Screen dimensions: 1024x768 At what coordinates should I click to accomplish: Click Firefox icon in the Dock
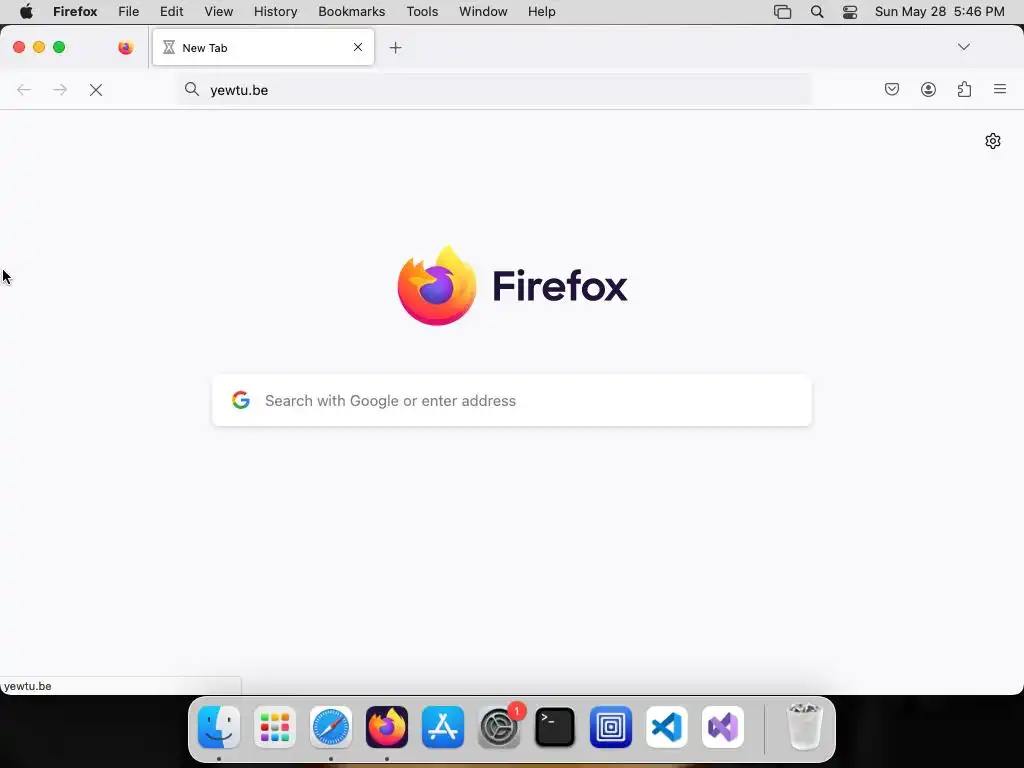[x=387, y=727]
